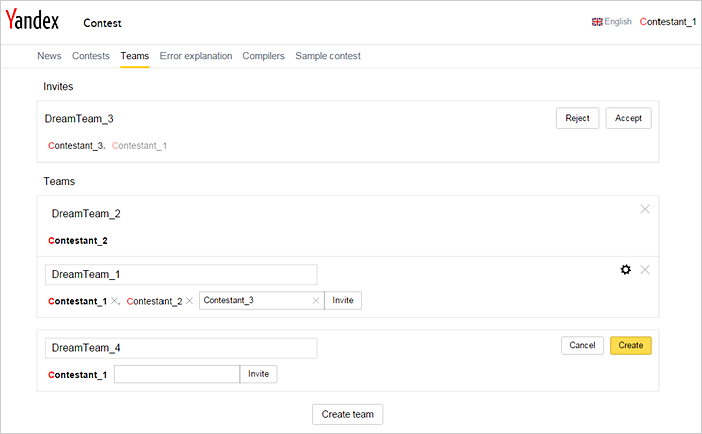The height and width of the screenshot is (434, 702).
Task: Remove Contestant_1 from DreamTeam_1
Action: tap(114, 301)
